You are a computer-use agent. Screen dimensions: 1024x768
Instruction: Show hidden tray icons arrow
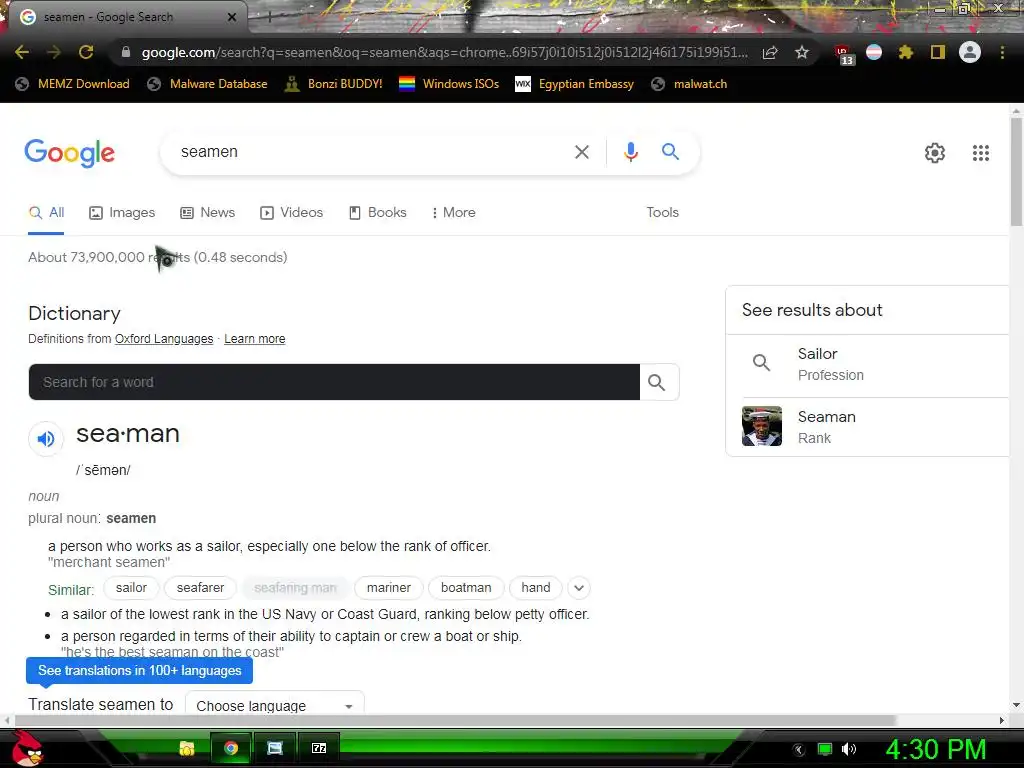[x=799, y=750]
